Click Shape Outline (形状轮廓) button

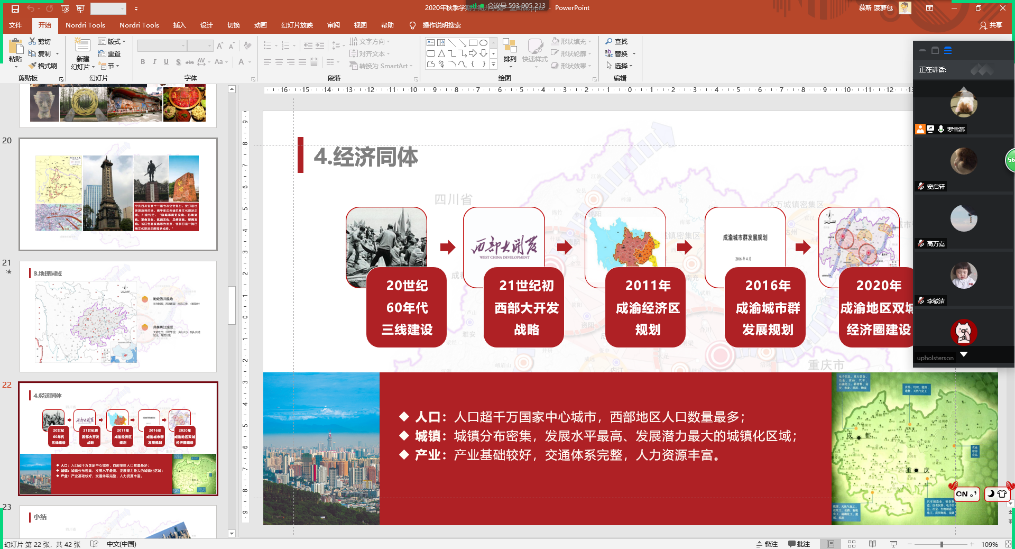pos(570,54)
